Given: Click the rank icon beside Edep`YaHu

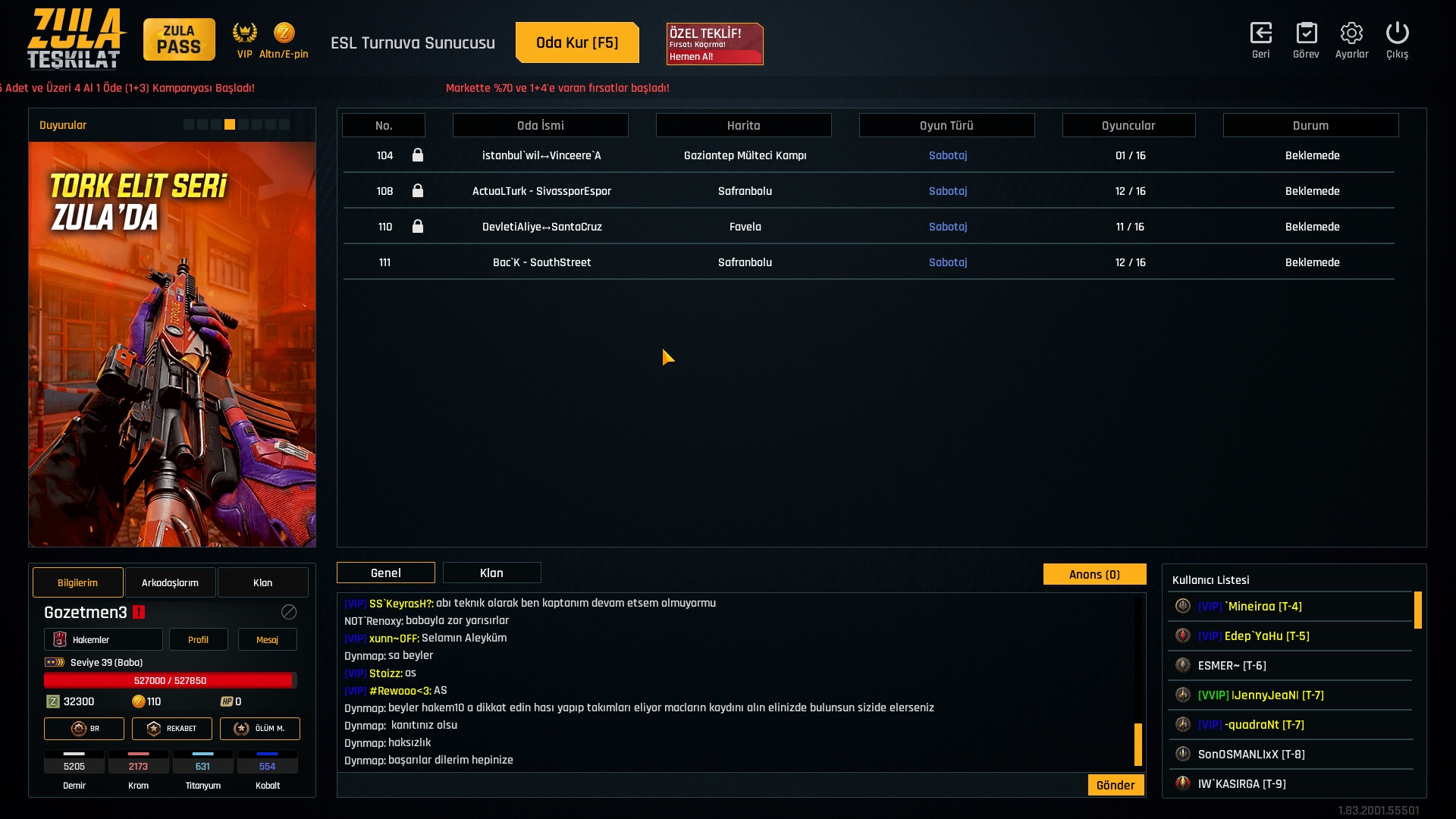Looking at the screenshot, I should point(1183,635).
